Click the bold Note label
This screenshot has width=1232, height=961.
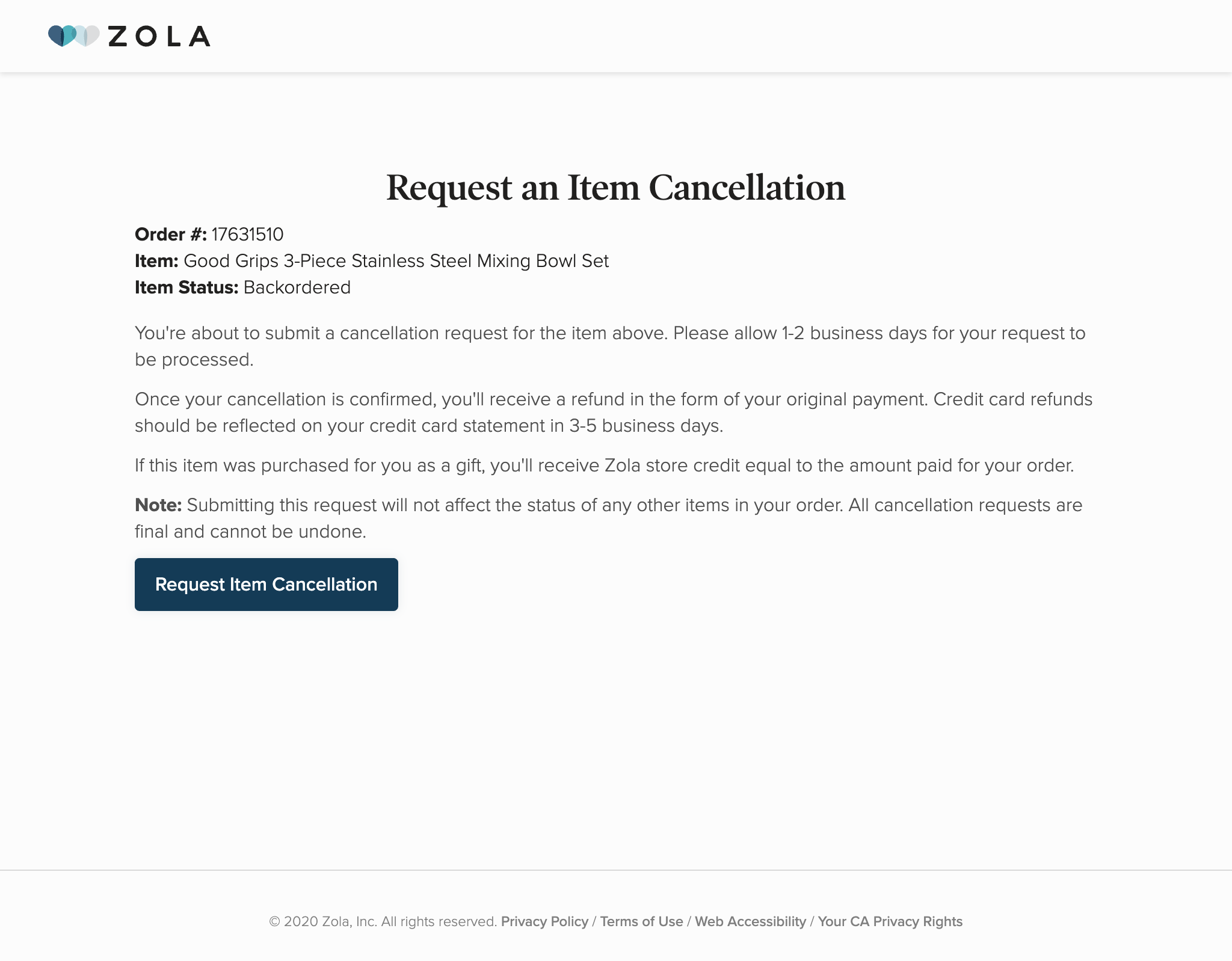(158, 505)
